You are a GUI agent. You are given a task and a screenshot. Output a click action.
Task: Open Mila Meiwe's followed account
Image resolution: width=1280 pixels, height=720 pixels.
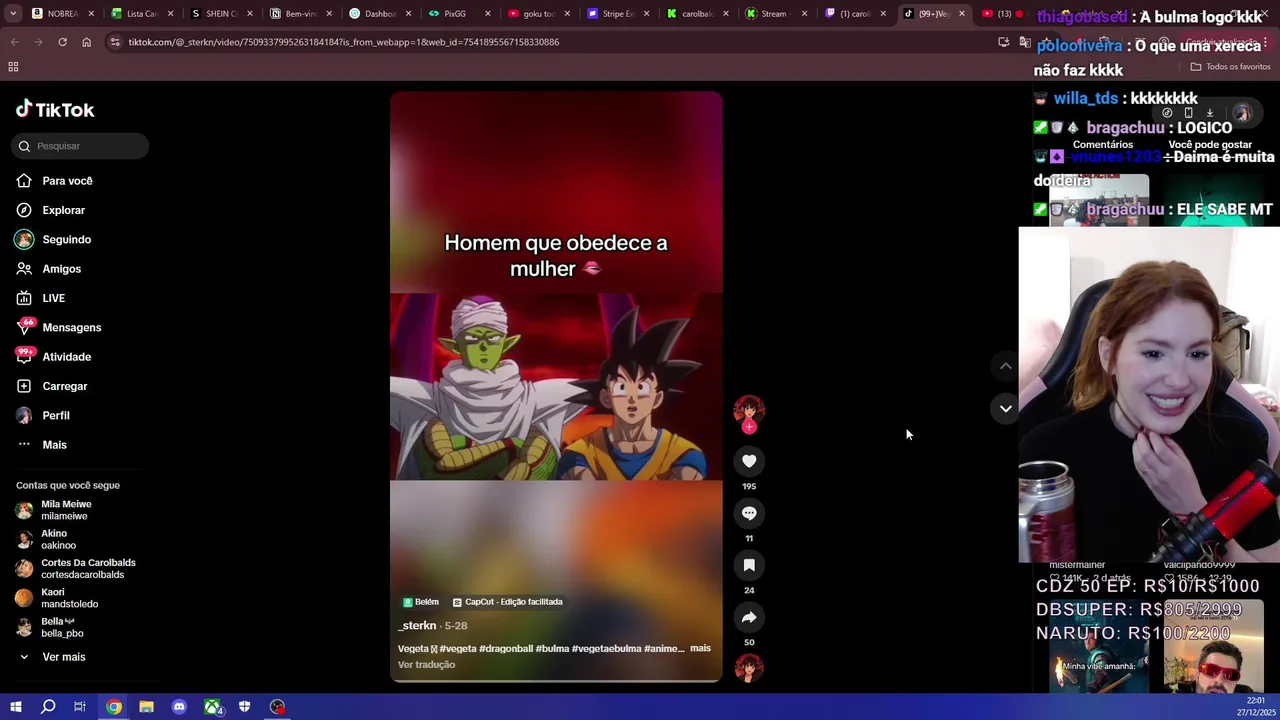tap(66, 510)
